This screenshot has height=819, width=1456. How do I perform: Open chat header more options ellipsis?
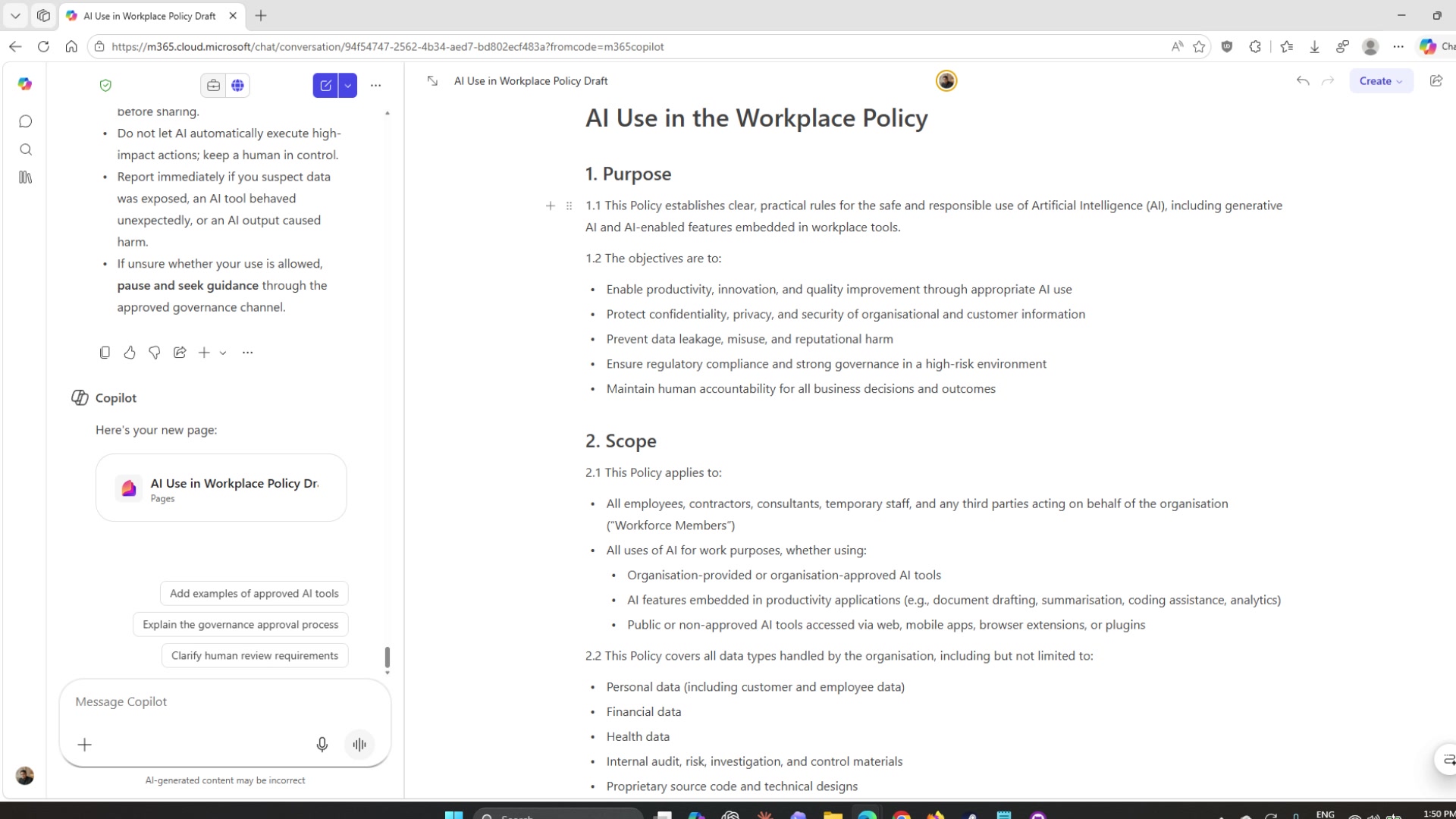click(x=375, y=86)
